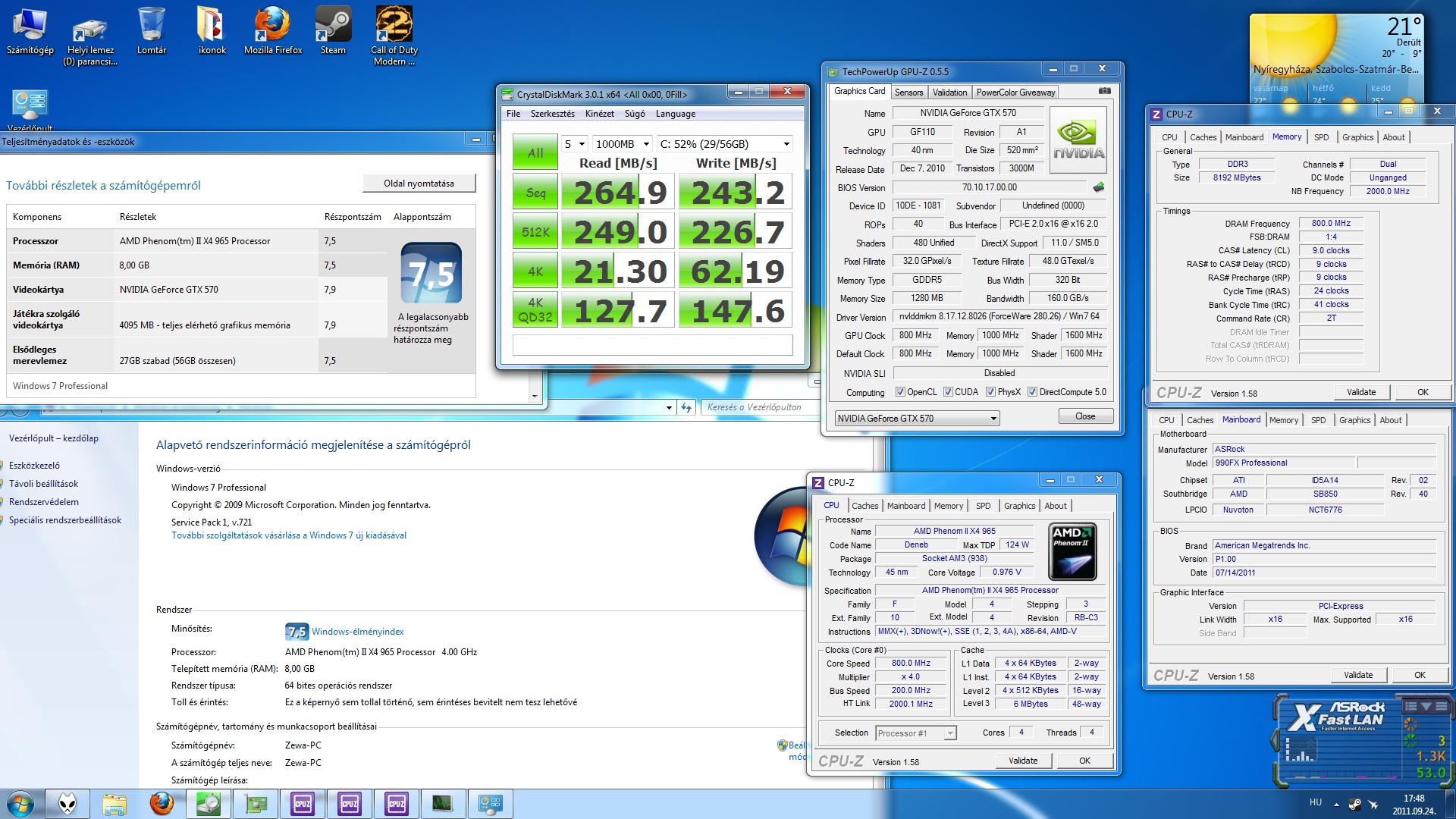The height and width of the screenshot is (819, 1456).
Task: Toggle the CUDA checkbox
Action: click(x=948, y=392)
